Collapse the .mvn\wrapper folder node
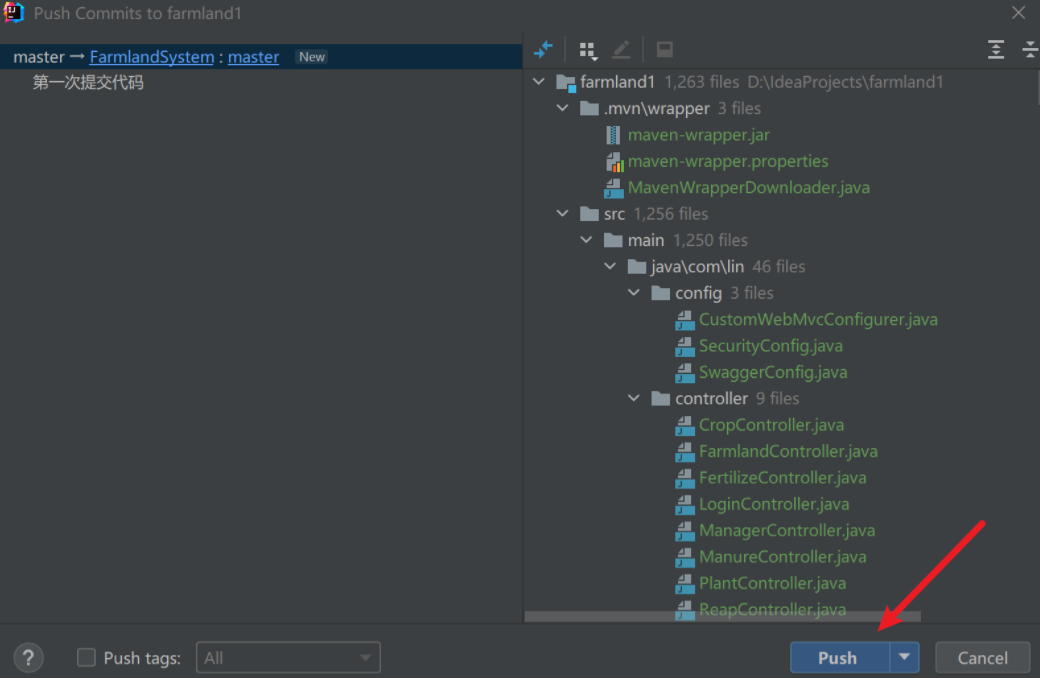Screen dimensions: 1040x678 (562, 107)
